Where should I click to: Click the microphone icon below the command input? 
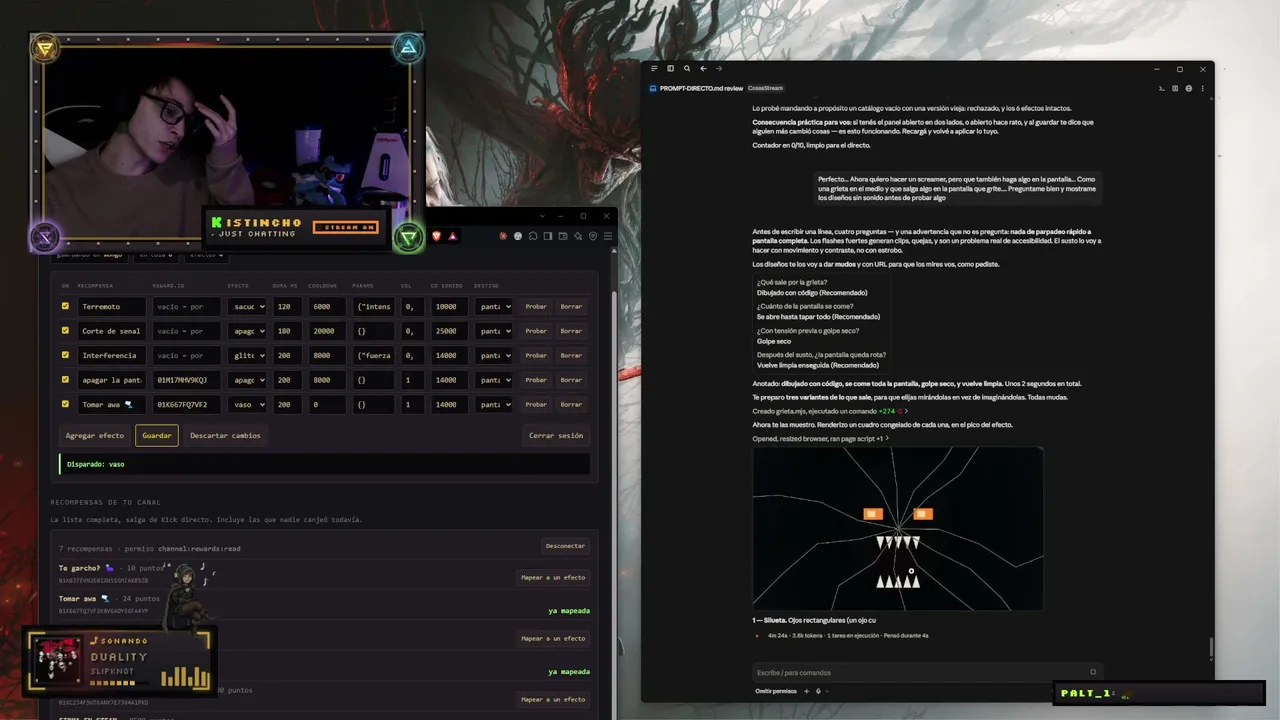(818, 691)
